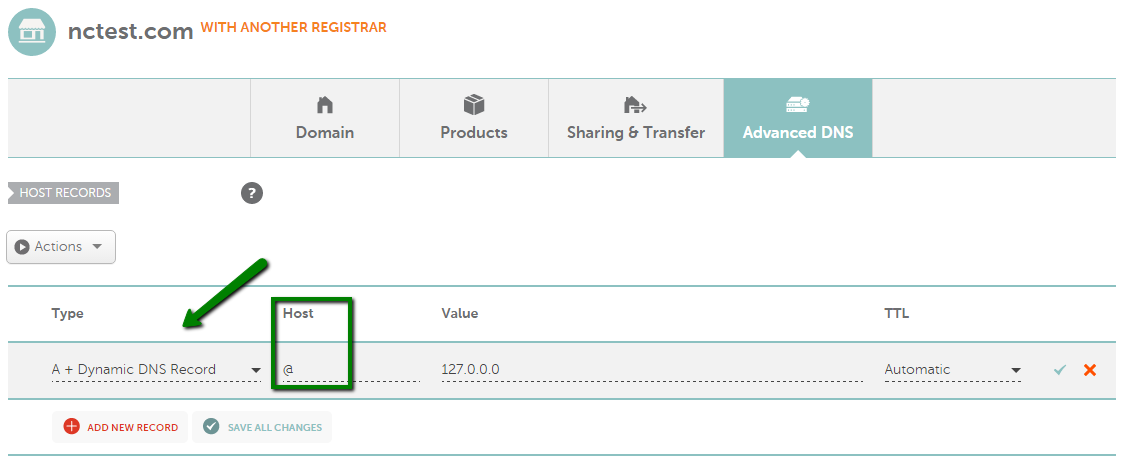This screenshot has height=465, width=1123.
Task: Click the house icon above Domain
Action: click(x=324, y=105)
